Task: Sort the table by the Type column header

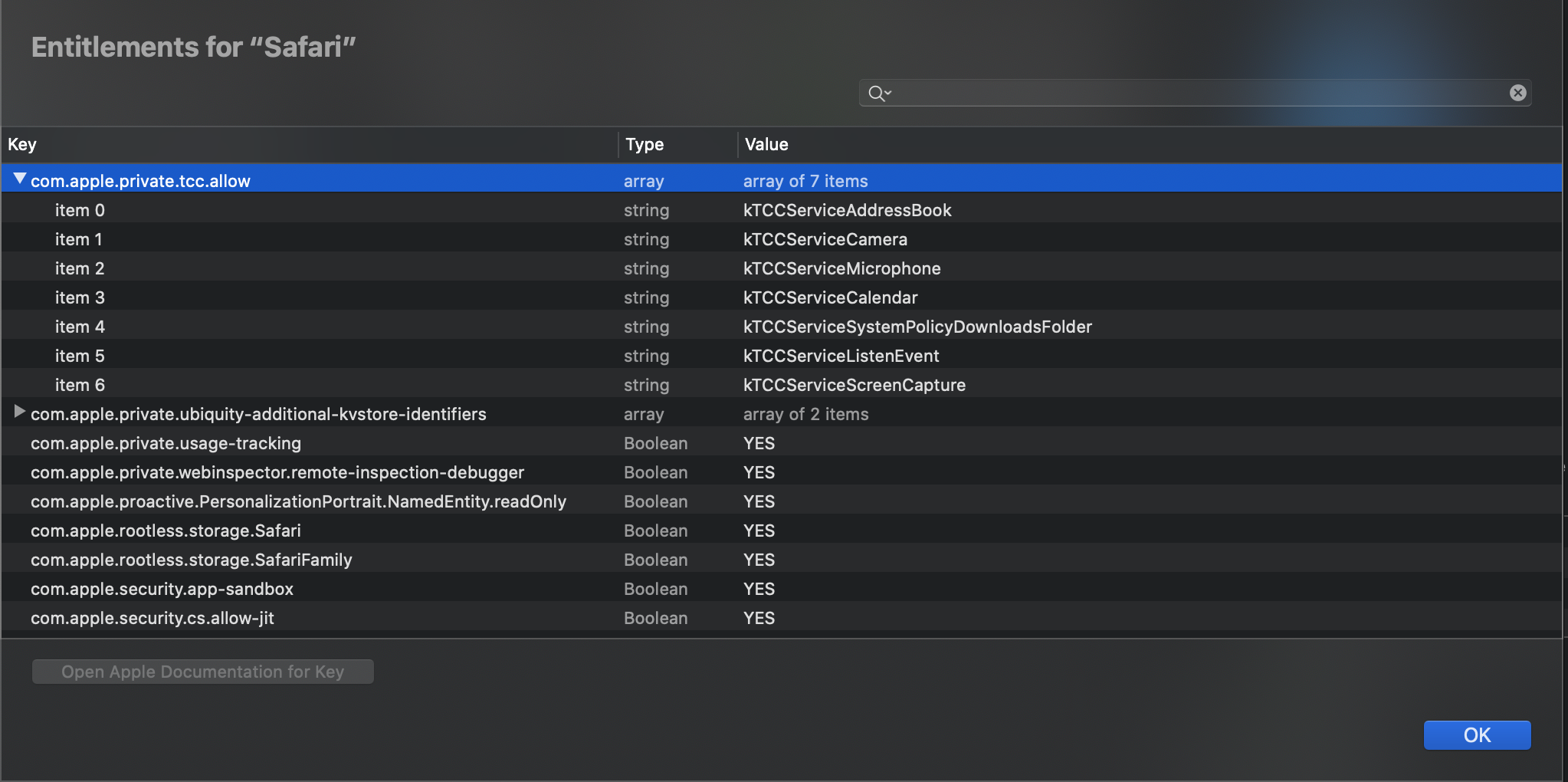Action: 678,144
